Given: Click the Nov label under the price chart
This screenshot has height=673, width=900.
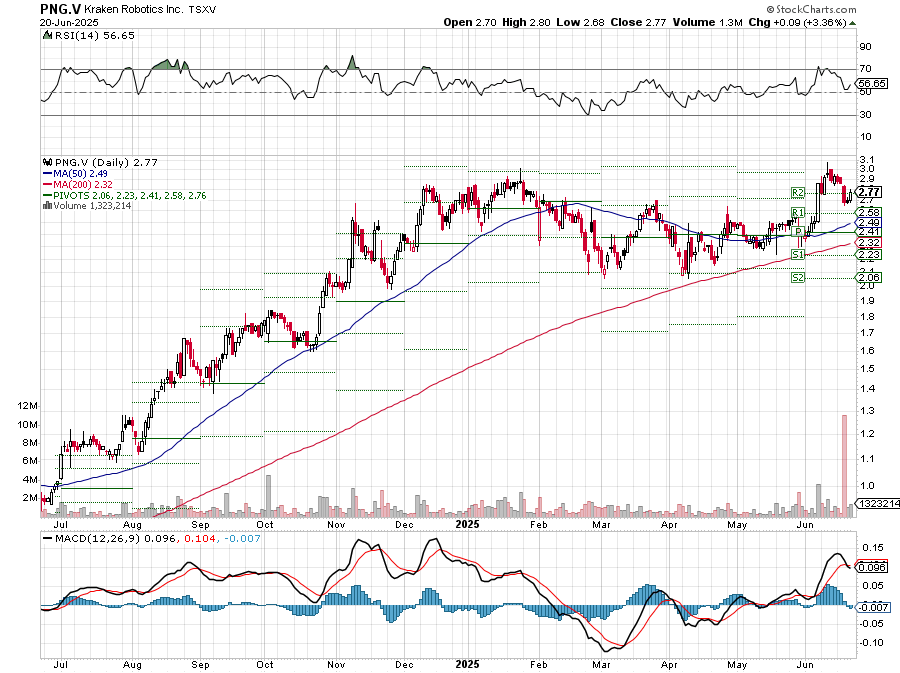Looking at the screenshot, I should click(336, 524).
